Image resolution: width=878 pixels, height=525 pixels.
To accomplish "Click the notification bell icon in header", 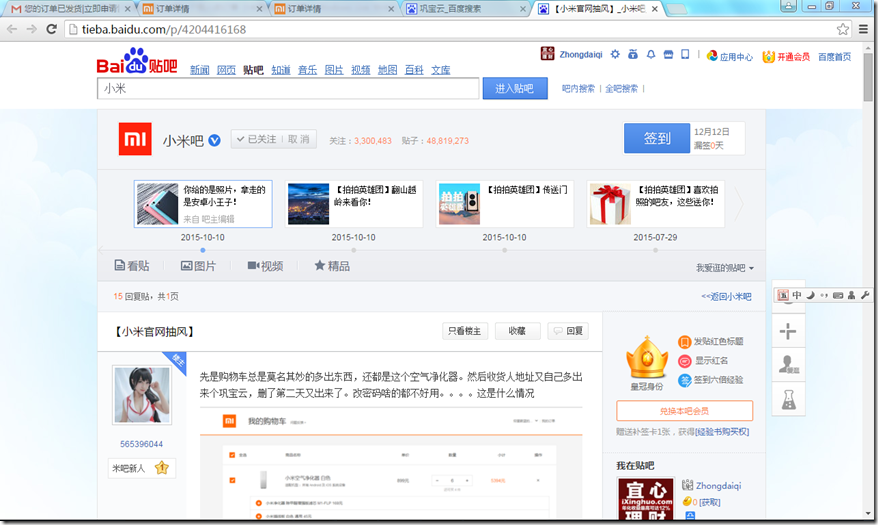I will [651, 54].
